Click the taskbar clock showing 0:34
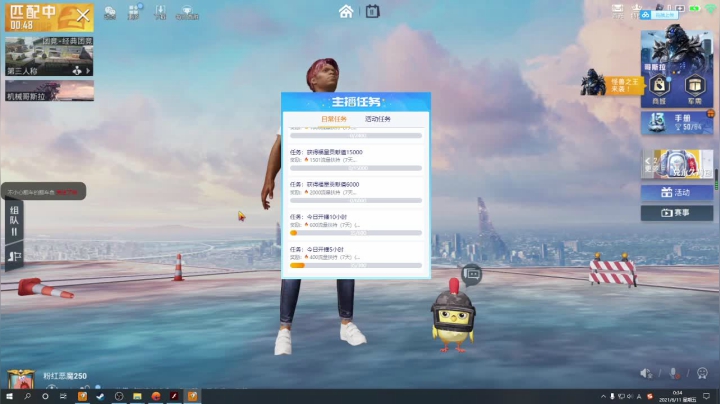The image size is (720, 404). (677, 396)
